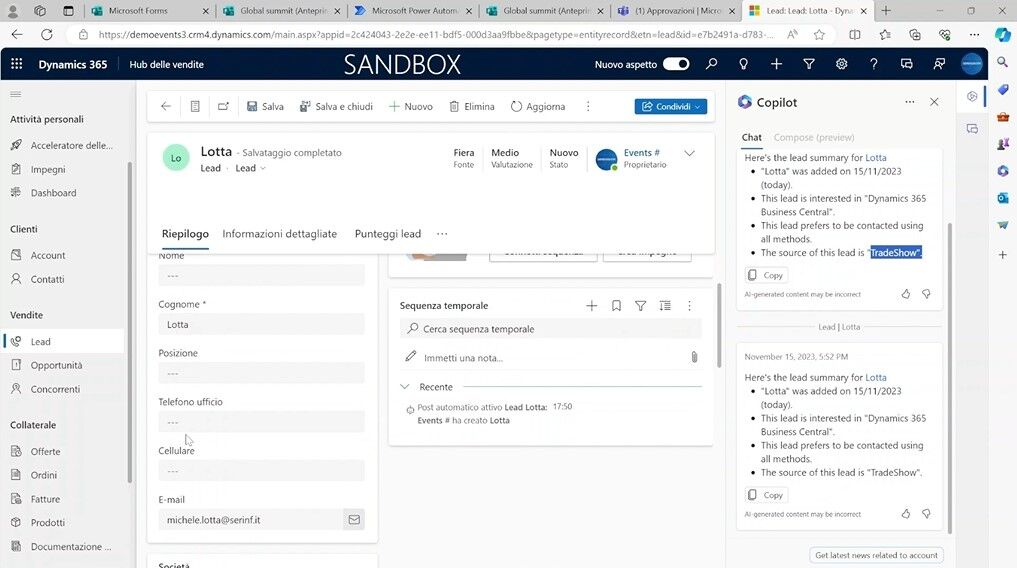Toggle the Nuovo aspetto switch
Viewport: 1017px width, 568px height.
click(x=676, y=64)
